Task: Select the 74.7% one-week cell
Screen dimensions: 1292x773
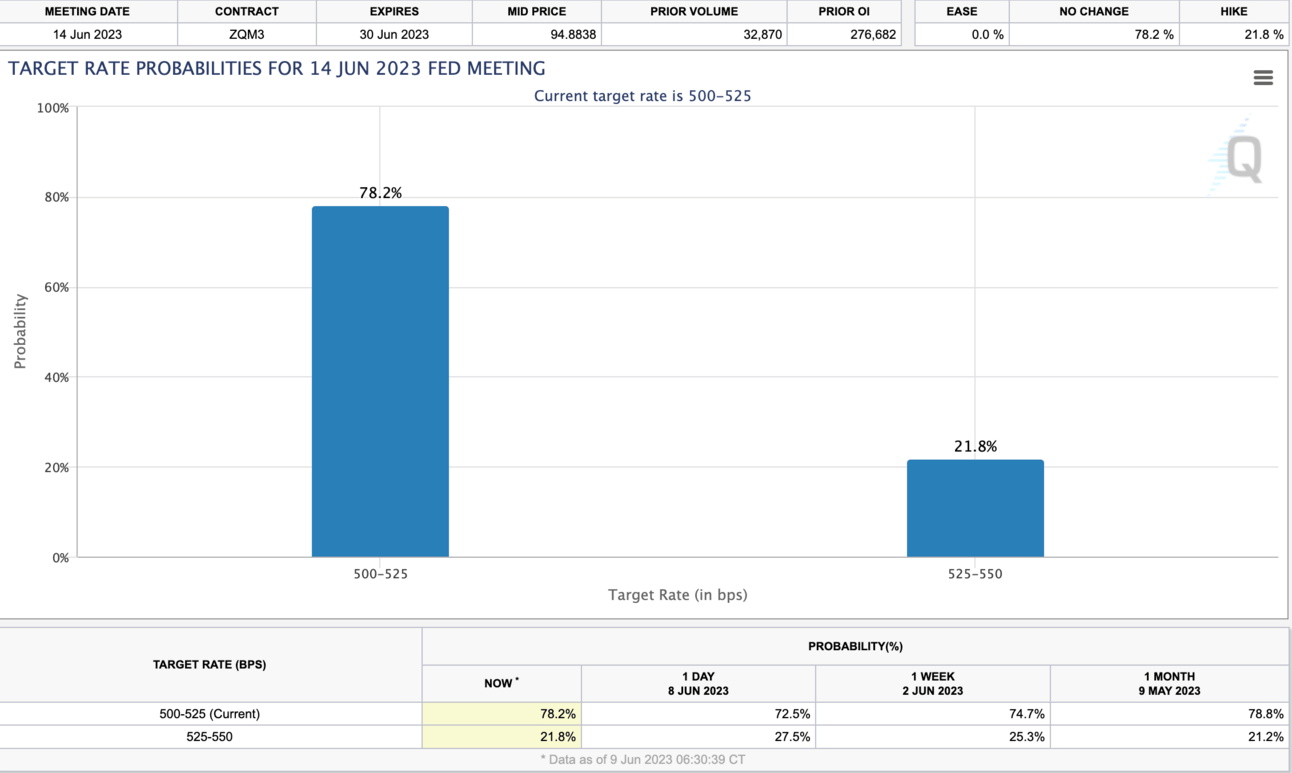Action: (933, 714)
